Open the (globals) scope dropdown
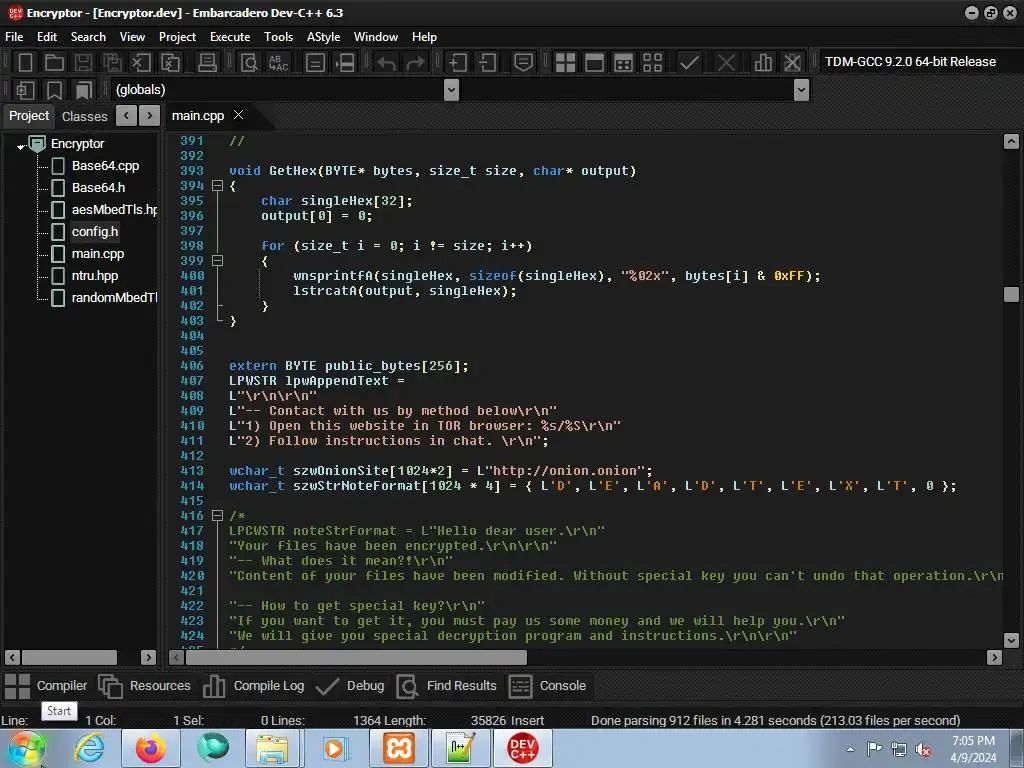The width and height of the screenshot is (1024, 768). click(x=451, y=90)
